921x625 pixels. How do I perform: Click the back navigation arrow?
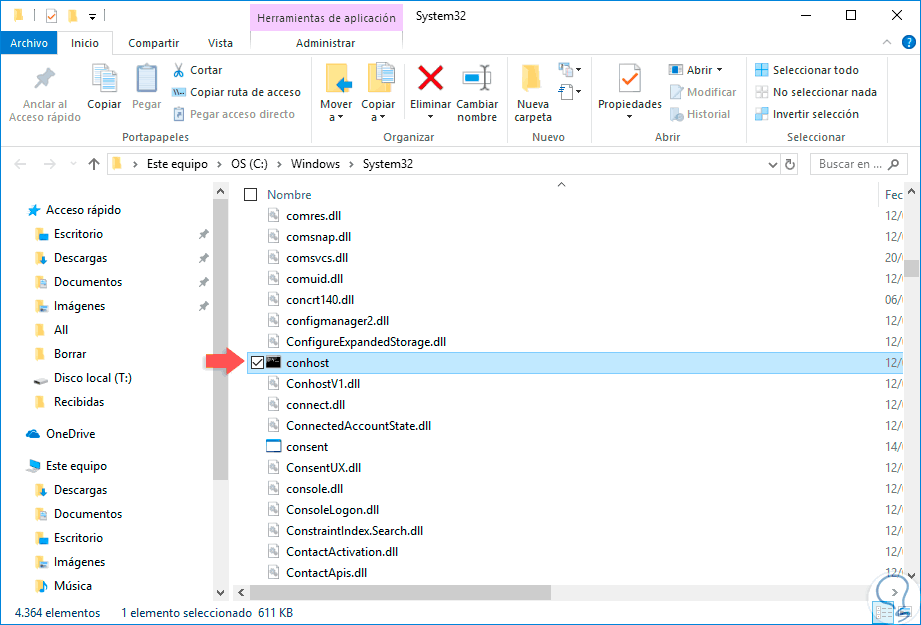point(21,164)
